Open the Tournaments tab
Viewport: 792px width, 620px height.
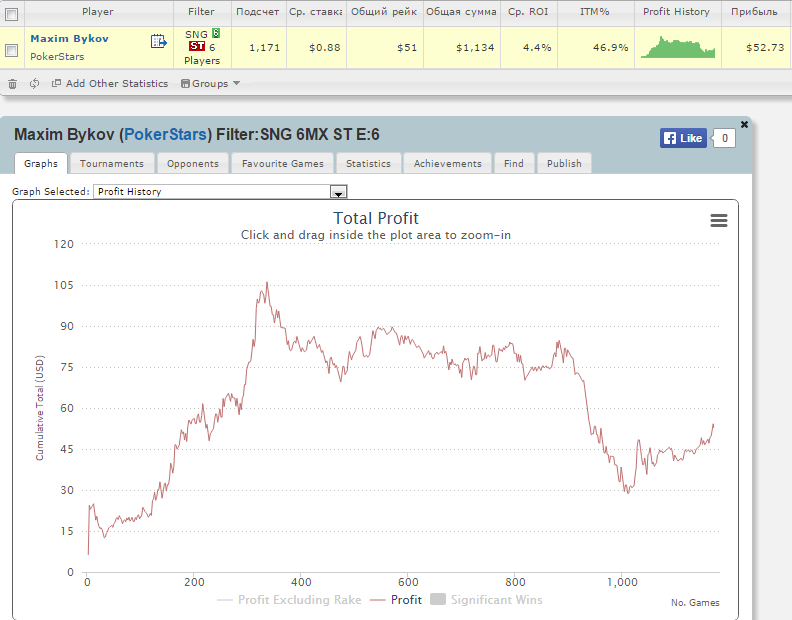pyautogui.click(x=112, y=163)
